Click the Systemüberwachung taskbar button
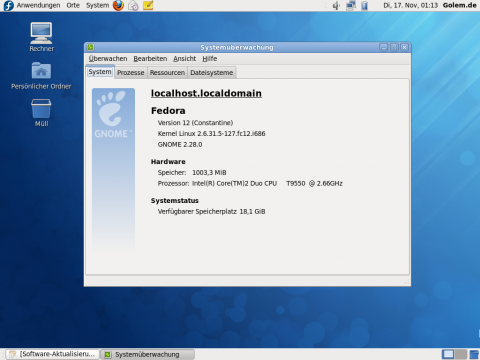This screenshot has height=360, width=480. pos(147,354)
